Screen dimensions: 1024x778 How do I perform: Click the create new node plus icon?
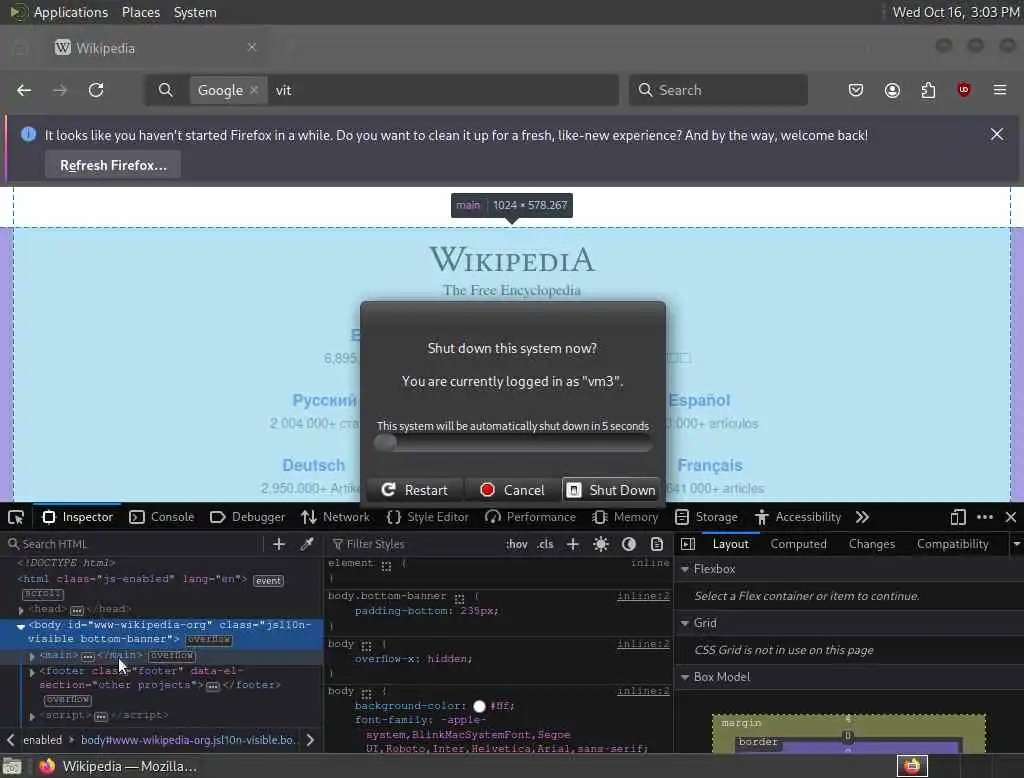click(x=279, y=543)
